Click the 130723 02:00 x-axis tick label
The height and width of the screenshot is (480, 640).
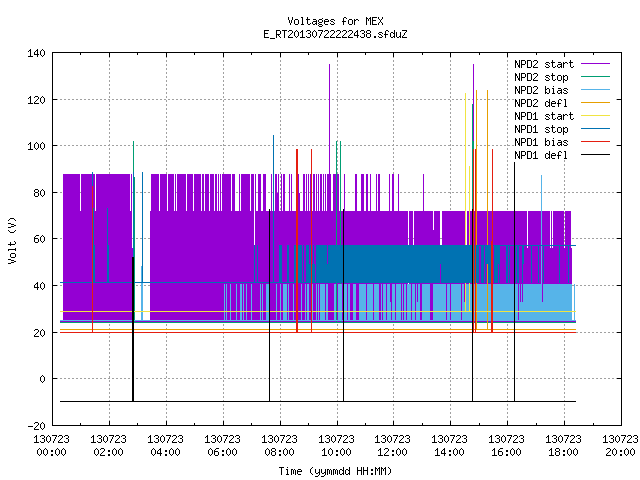[109, 446]
